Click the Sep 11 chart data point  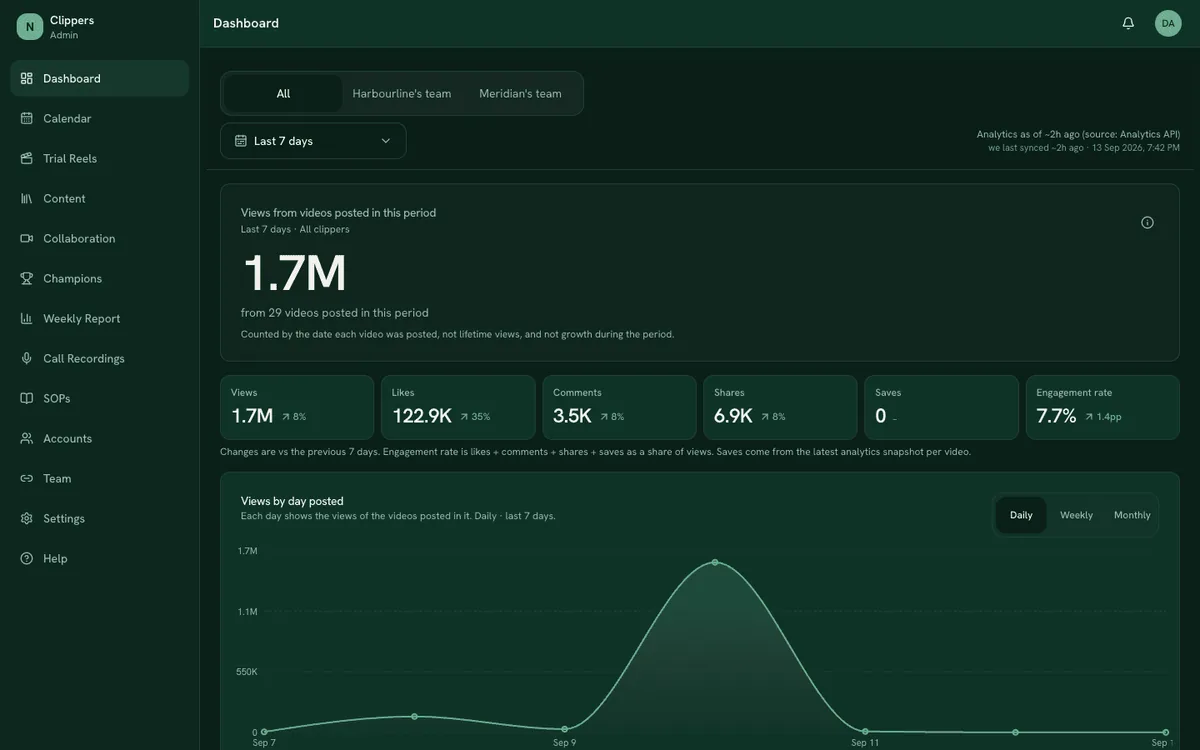click(866, 731)
